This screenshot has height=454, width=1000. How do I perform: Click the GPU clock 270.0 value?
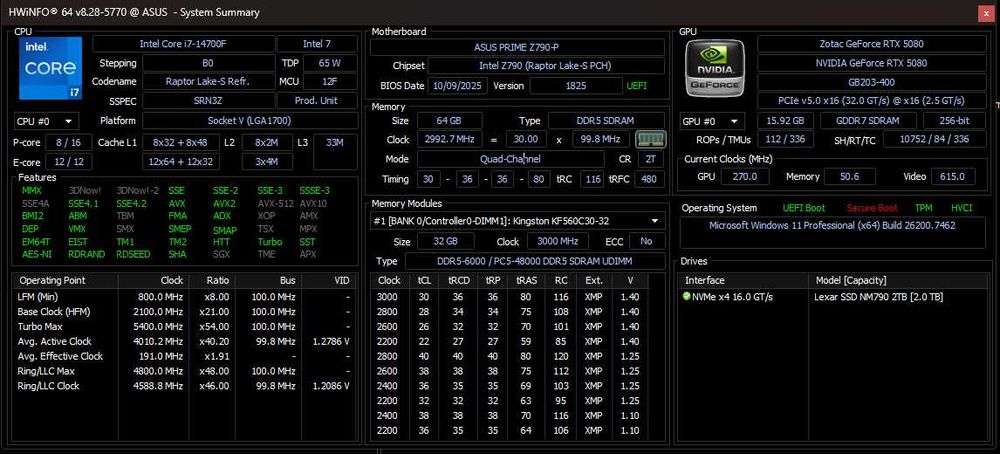pyautogui.click(x=744, y=177)
